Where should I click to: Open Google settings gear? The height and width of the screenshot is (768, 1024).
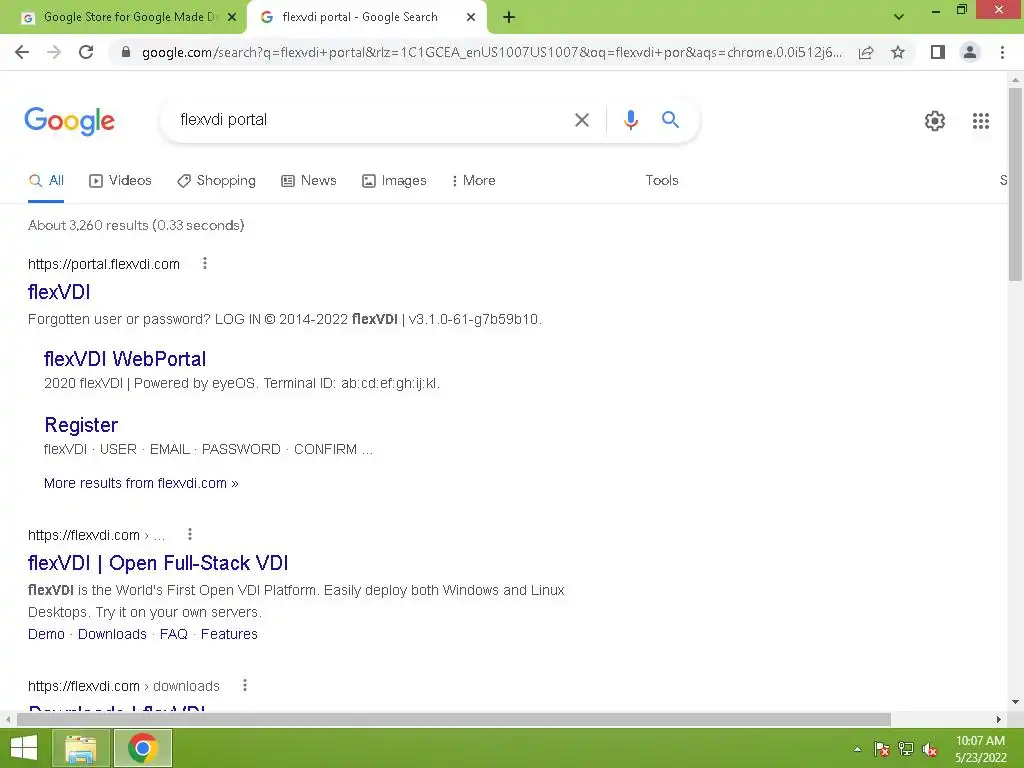(935, 121)
